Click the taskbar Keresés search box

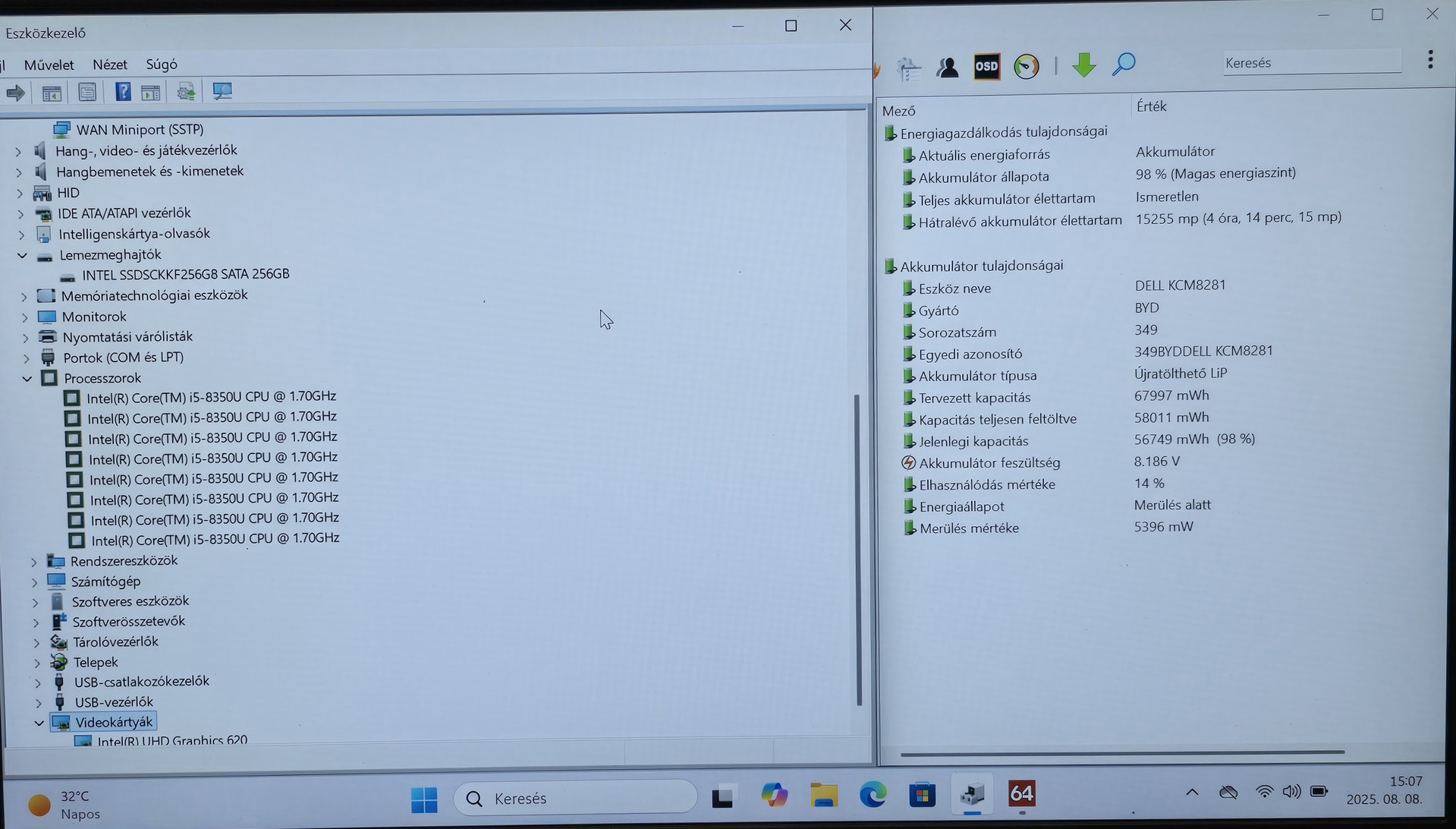[576, 799]
